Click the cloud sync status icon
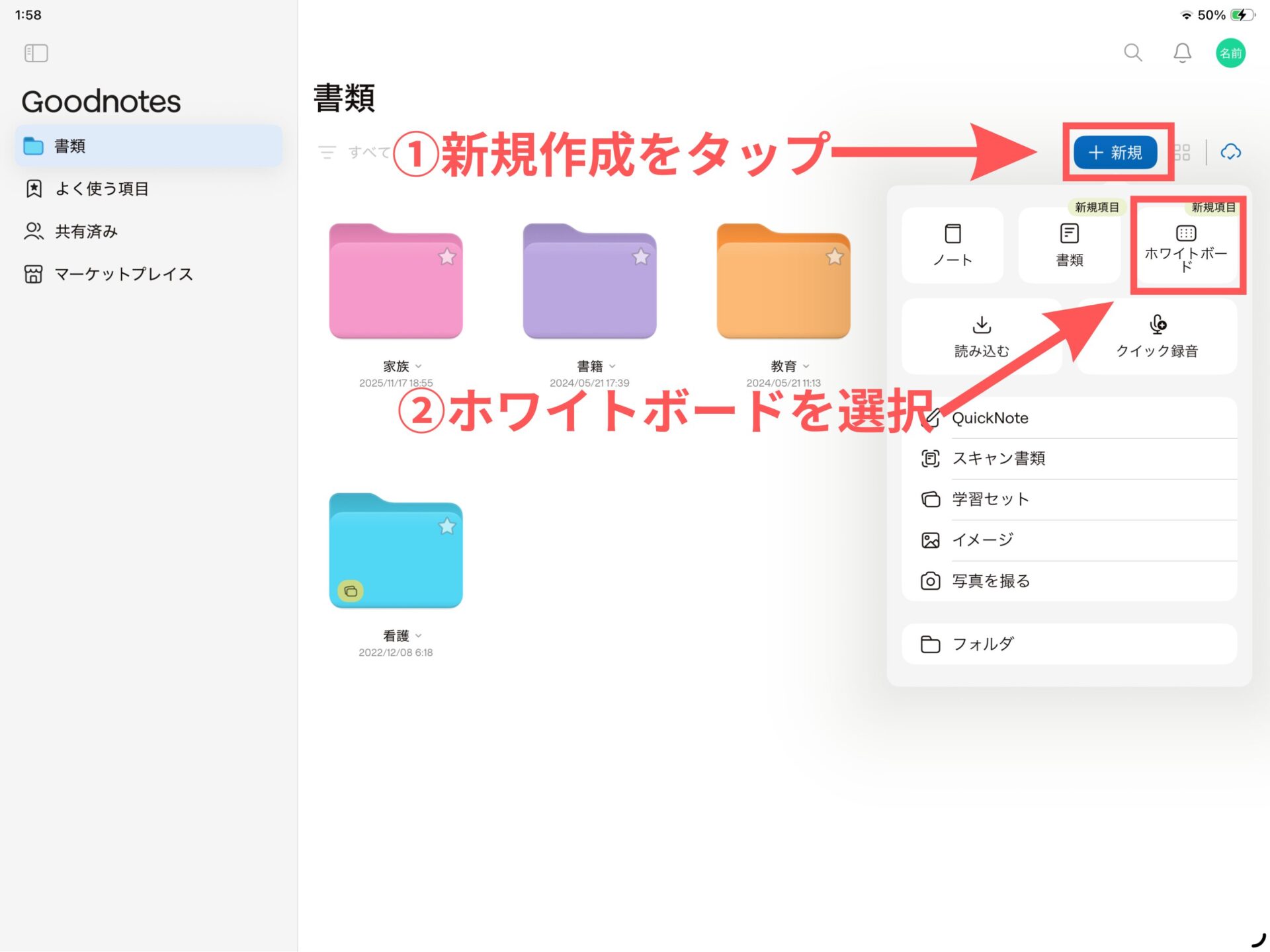The image size is (1270, 952). point(1230,152)
